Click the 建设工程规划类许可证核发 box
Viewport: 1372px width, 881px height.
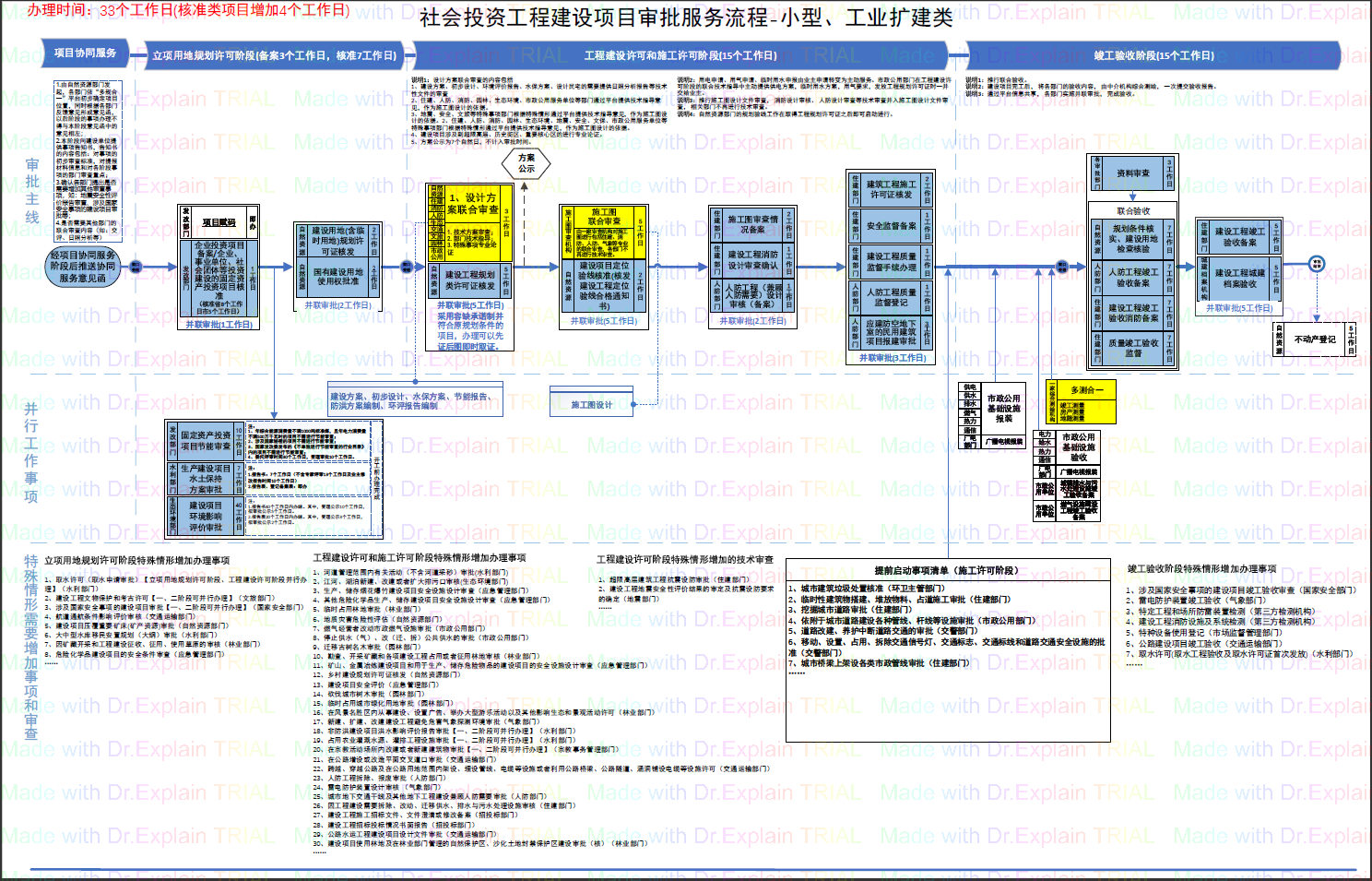pos(469,280)
